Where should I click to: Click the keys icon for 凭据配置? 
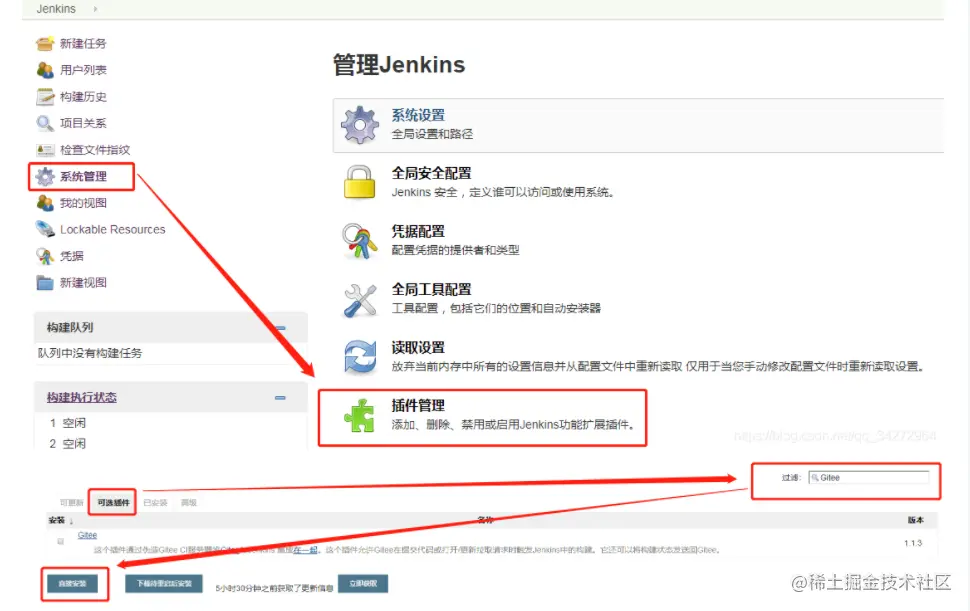click(x=359, y=241)
